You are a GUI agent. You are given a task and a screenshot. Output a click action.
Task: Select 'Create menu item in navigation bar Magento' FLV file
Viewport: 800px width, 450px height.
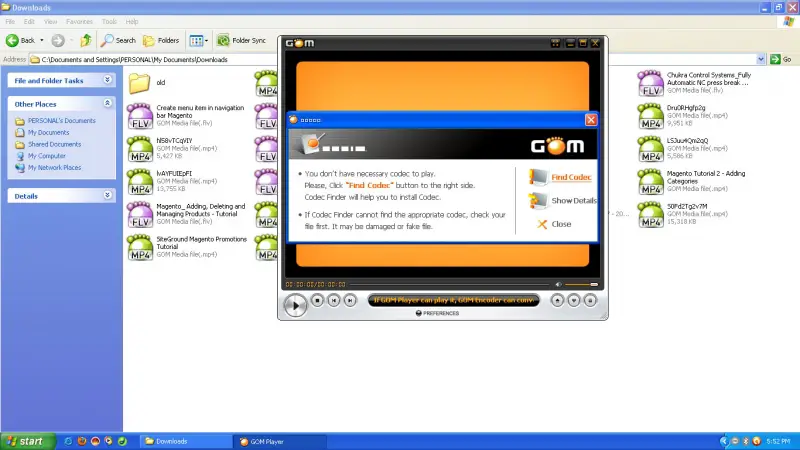click(186, 115)
